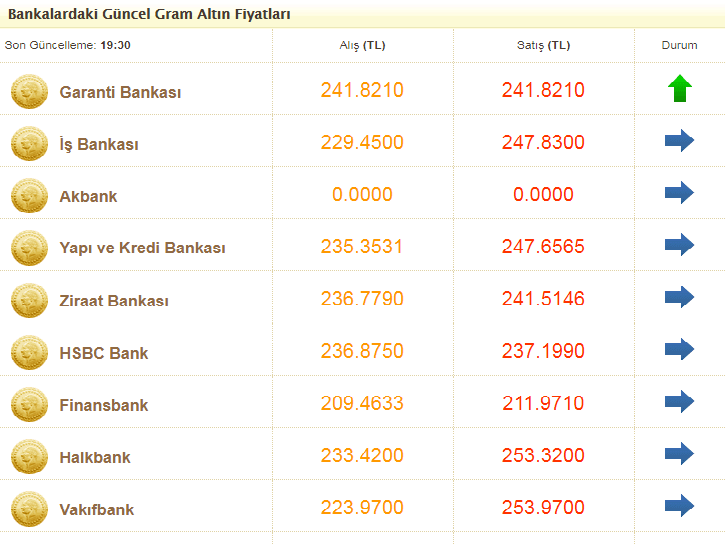Click the gold coin icon beside İş Bankası
Image resolution: width=725 pixels, height=544 pixels.
coord(29,143)
